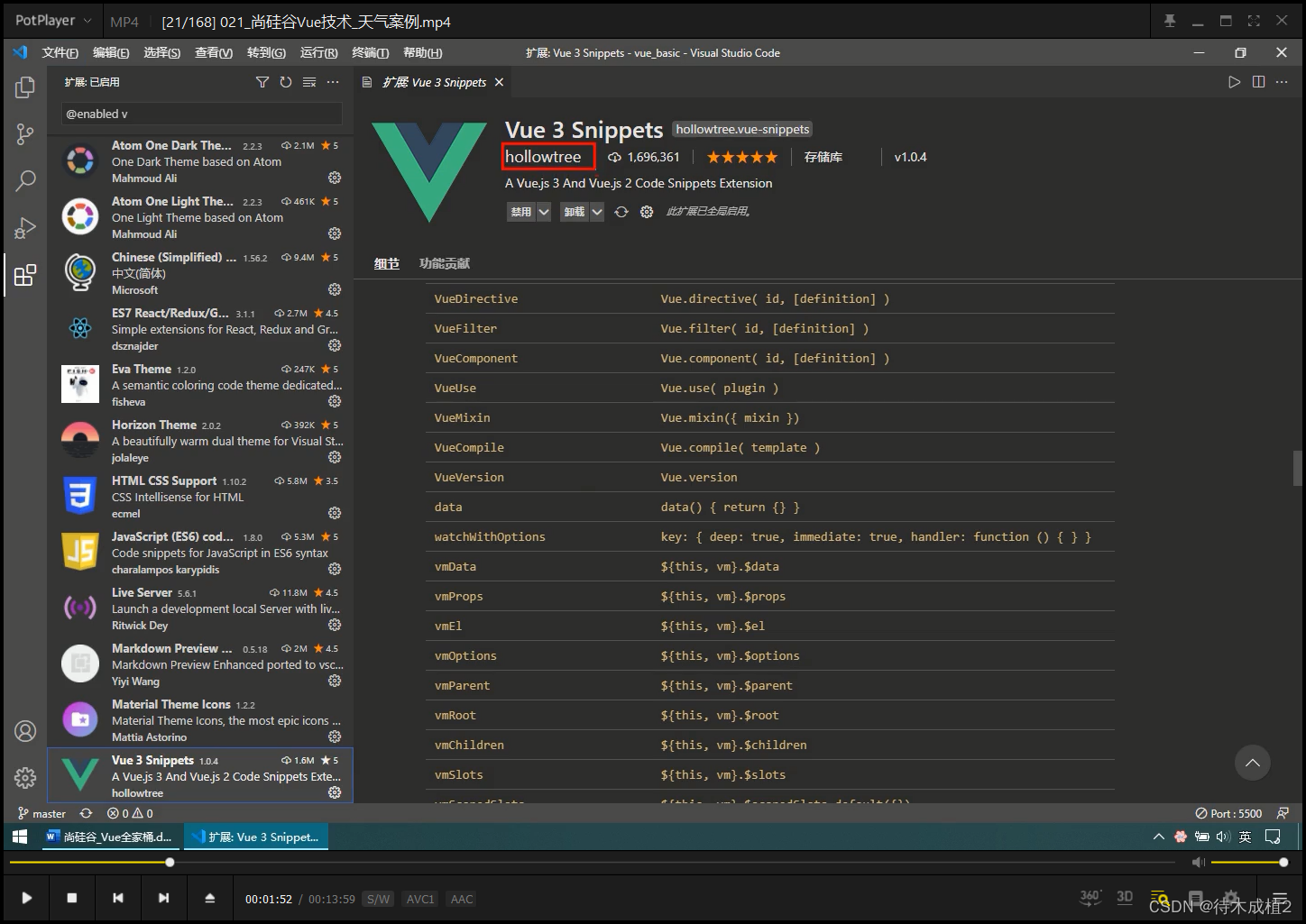Switch to Feature Contributions tab (功能贡献)
The height and width of the screenshot is (924, 1306).
click(x=445, y=263)
